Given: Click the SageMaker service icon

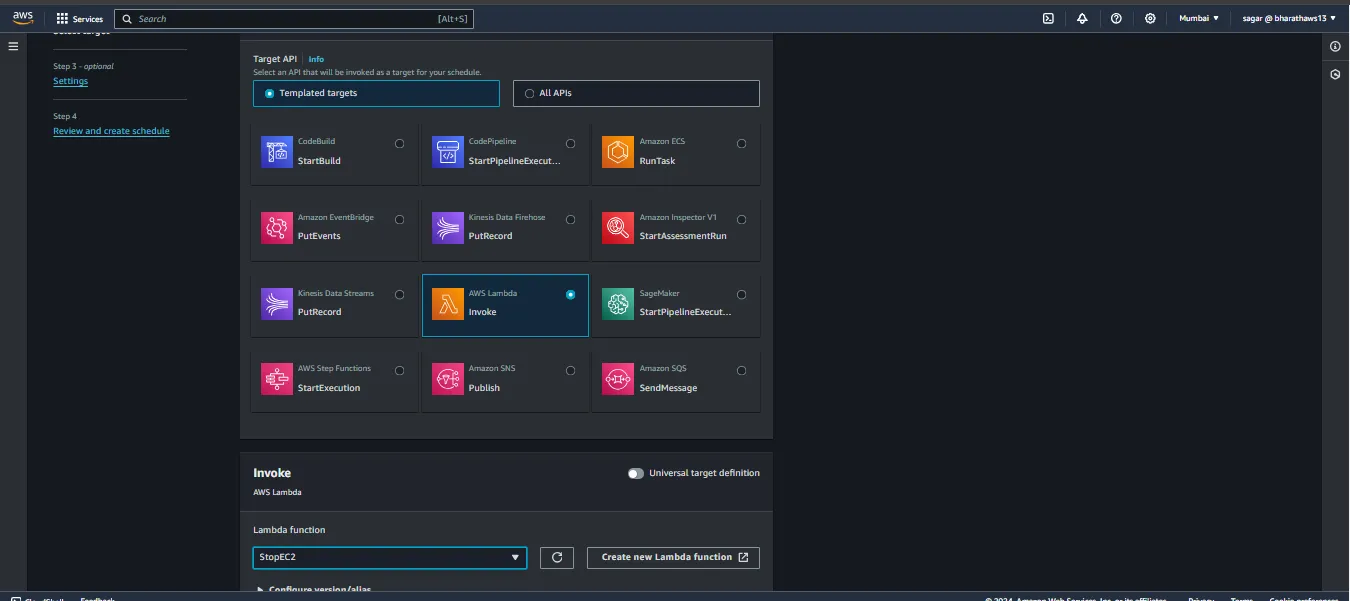Looking at the screenshot, I should coord(618,304).
